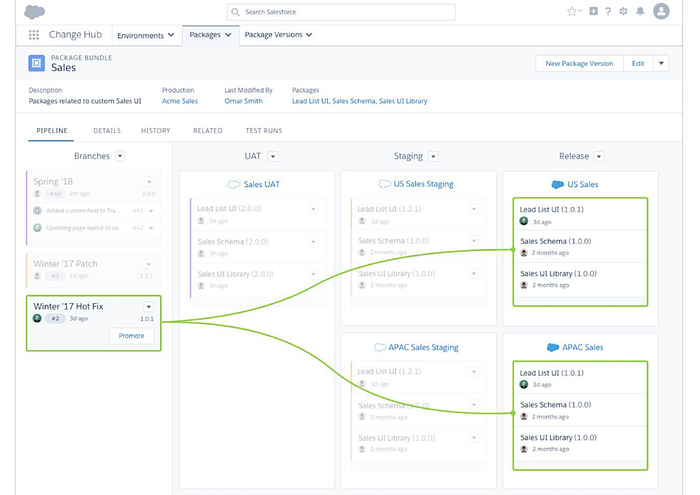Open dropdown arrow next to Edit
This screenshot has width=700, height=495.
pyautogui.click(x=661, y=63)
